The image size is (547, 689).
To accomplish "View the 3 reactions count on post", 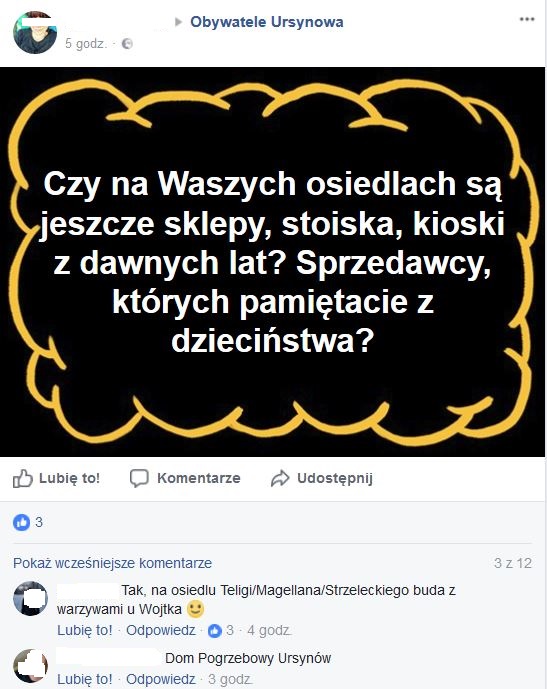I will pos(39,522).
